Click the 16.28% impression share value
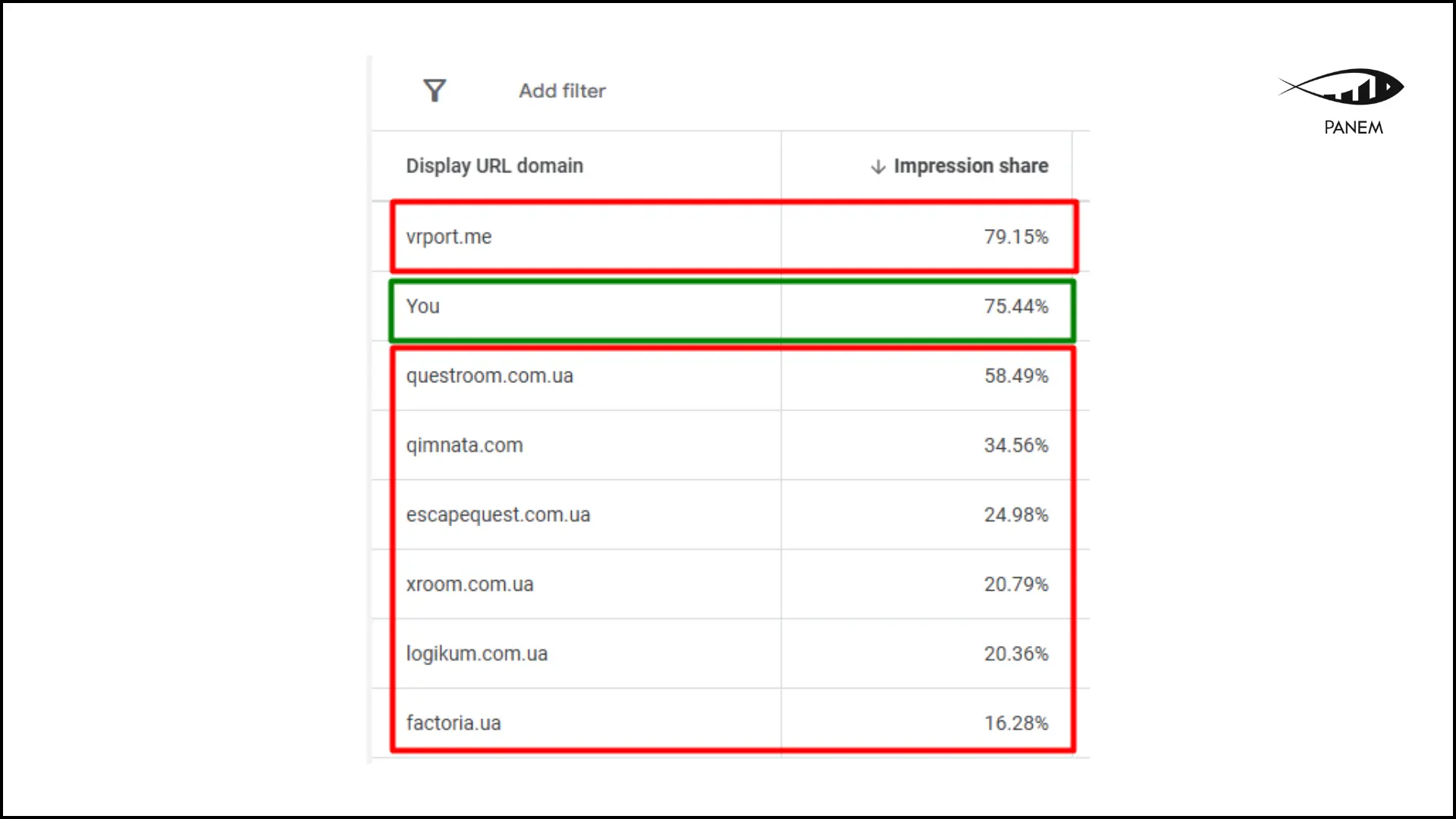1456x819 pixels. pos(1016,723)
